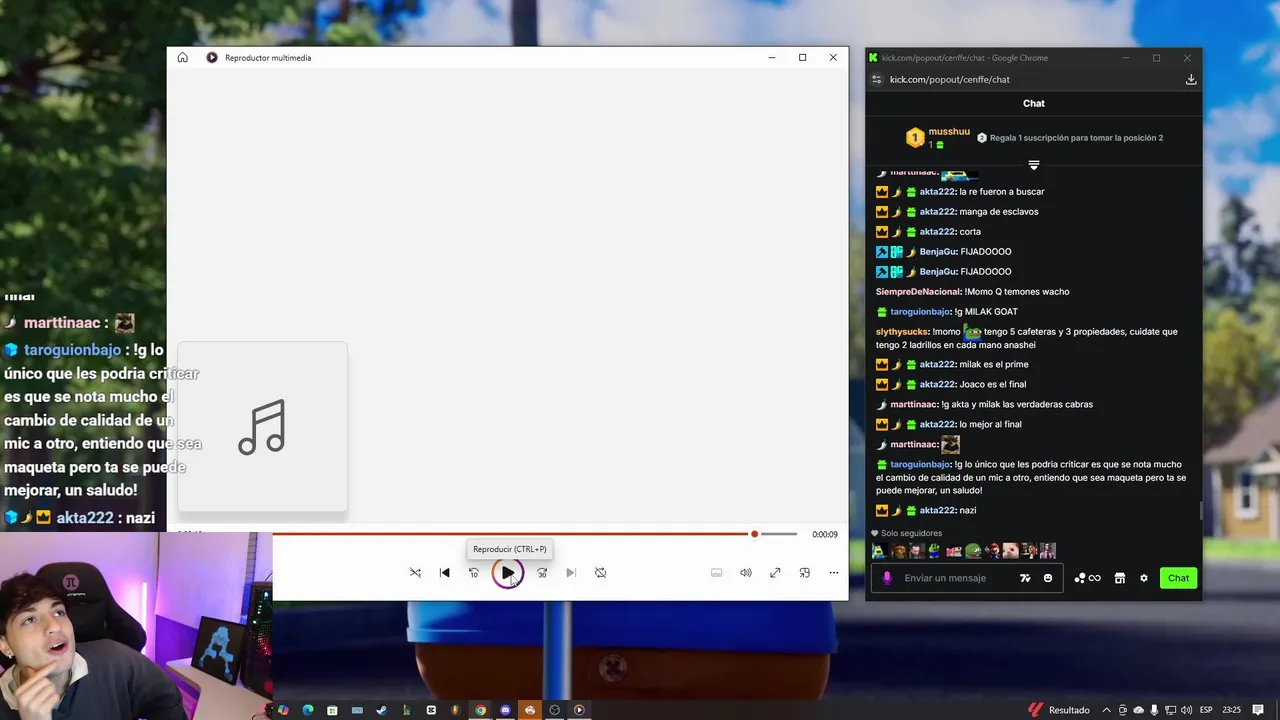Click the red seek bar handle
Image resolution: width=1280 pixels, height=720 pixels.
tap(754, 534)
